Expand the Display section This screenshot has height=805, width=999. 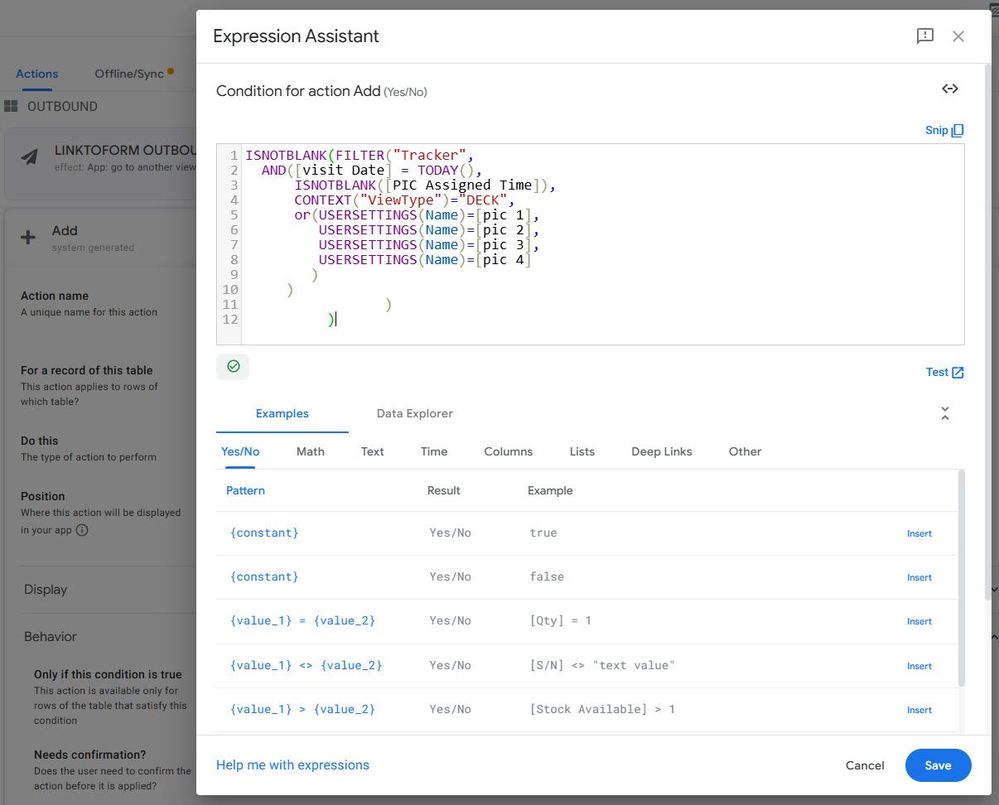[x=45, y=590]
